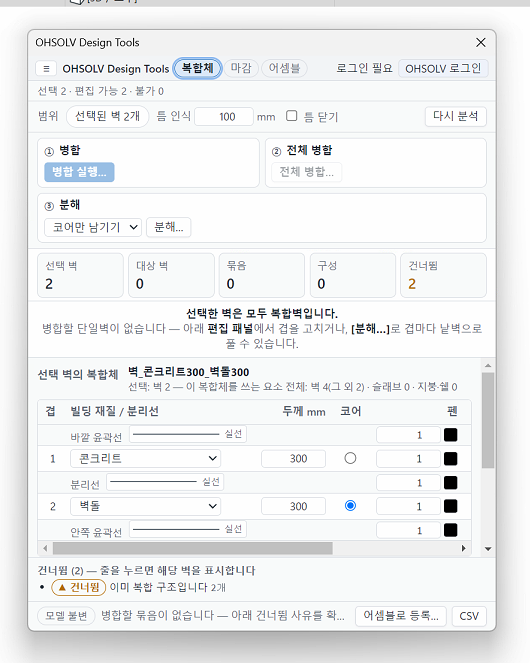Screen dimensions: 530x663
Task: Click the vertical scrollbar thumb
Action: pyautogui.click(x=488, y=420)
